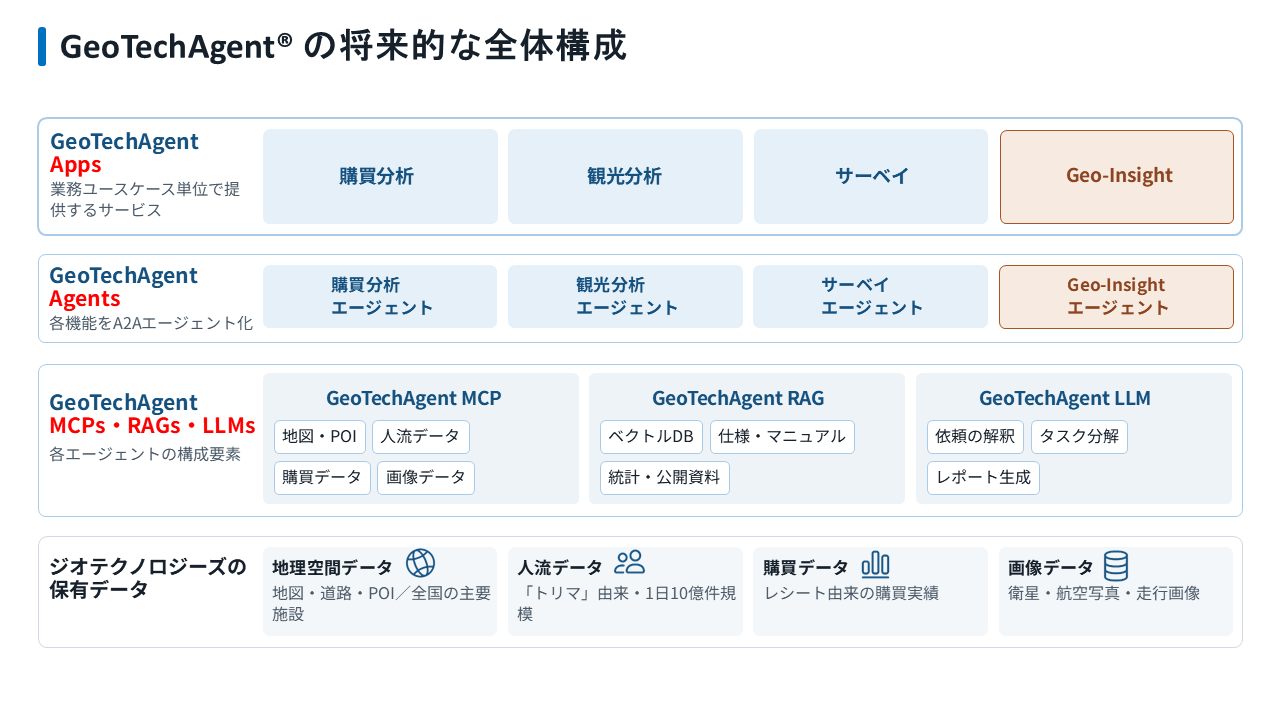Click the GeoTechAgent MCP heading

(414, 398)
